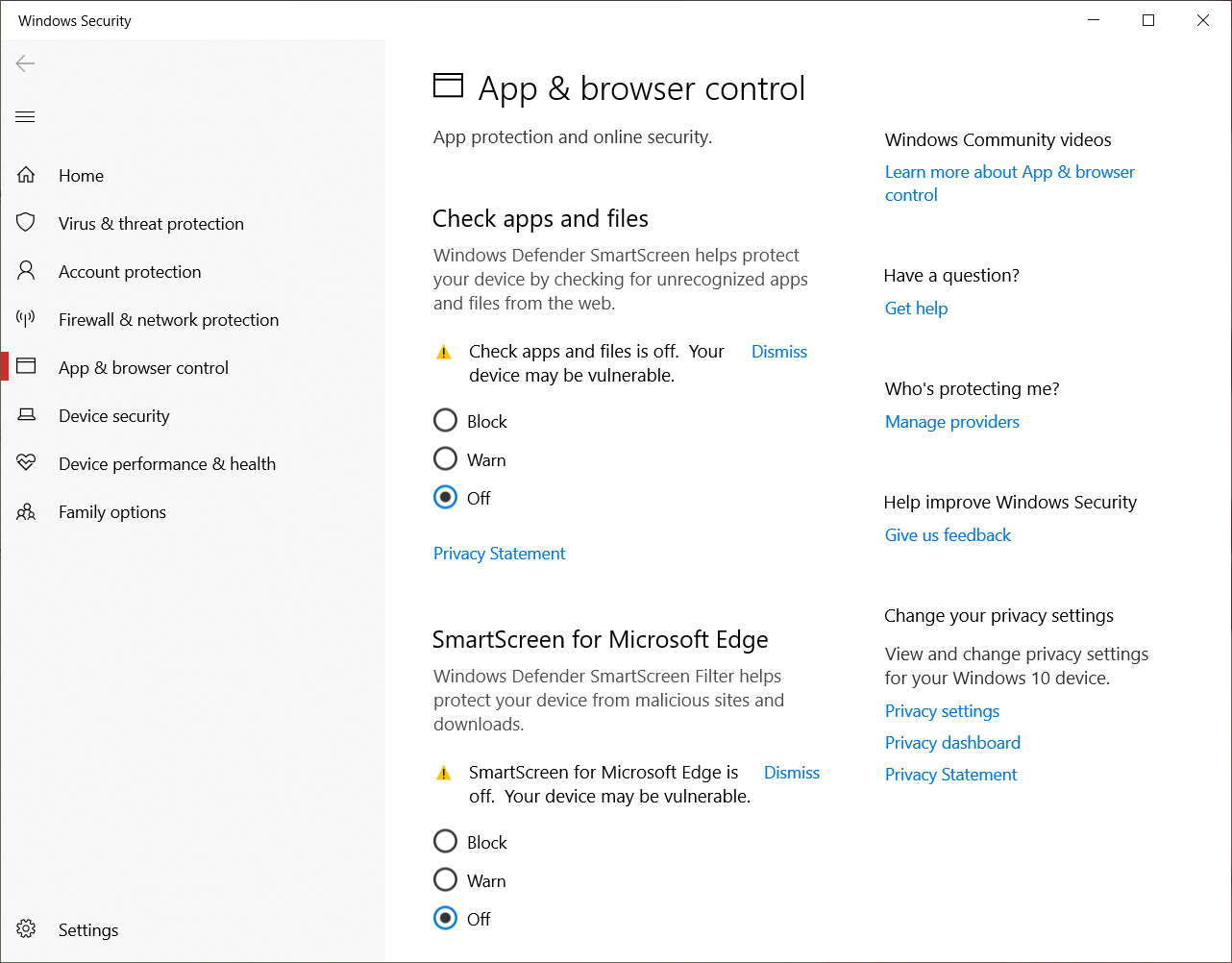Open Account protection page
1232x963 pixels.
130,272
